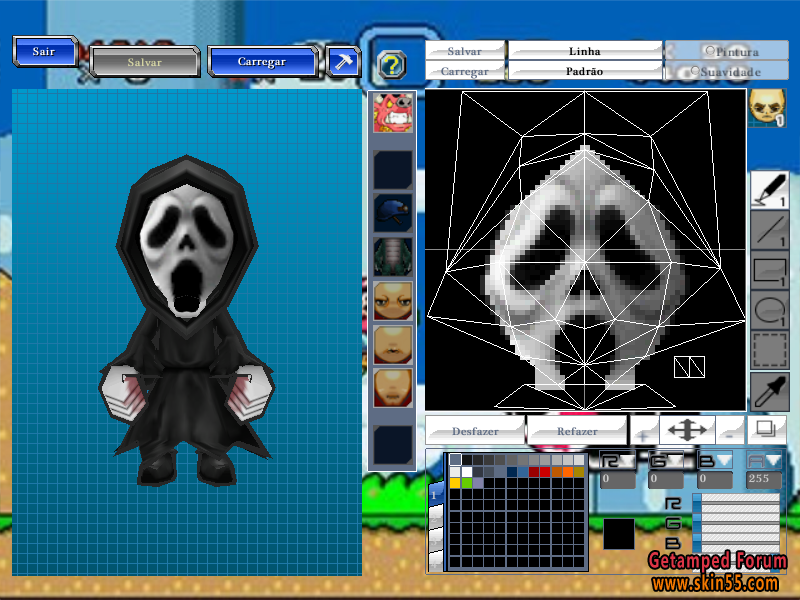The width and height of the screenshot is (800, 600).
Task: Click the blue Carregar button beside the hammer
Action: click(x=263, y=61)
